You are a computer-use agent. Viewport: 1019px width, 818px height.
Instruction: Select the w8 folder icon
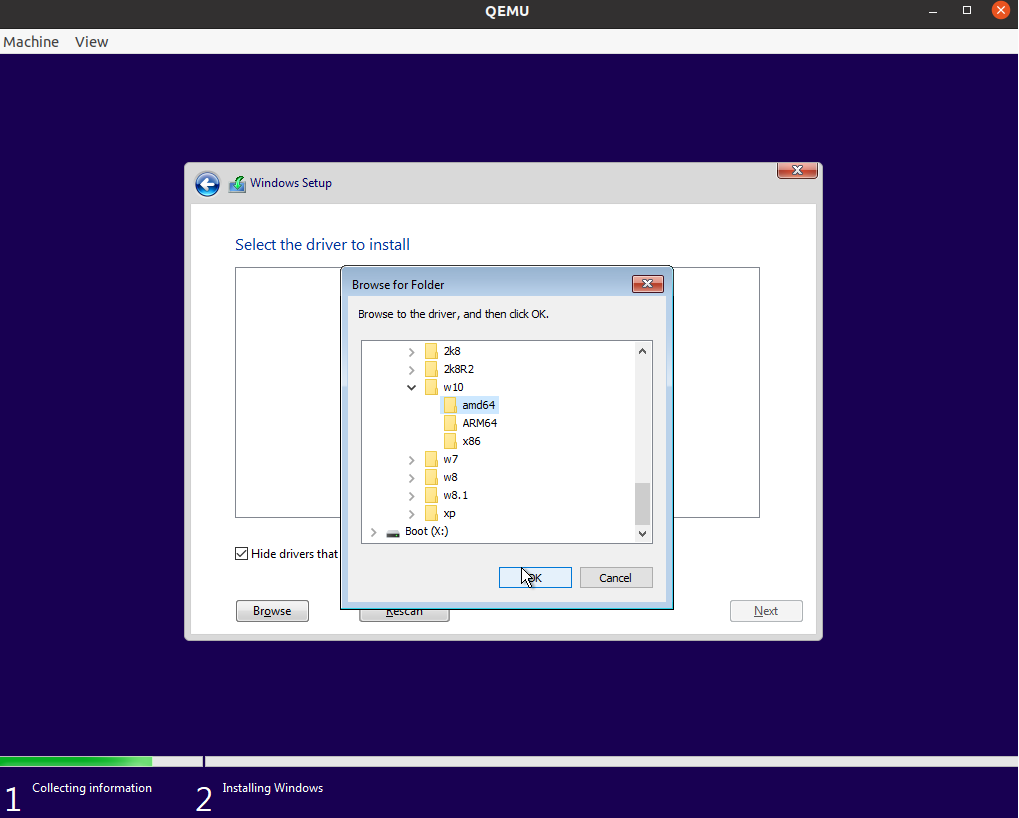click(x=431, y=478)
